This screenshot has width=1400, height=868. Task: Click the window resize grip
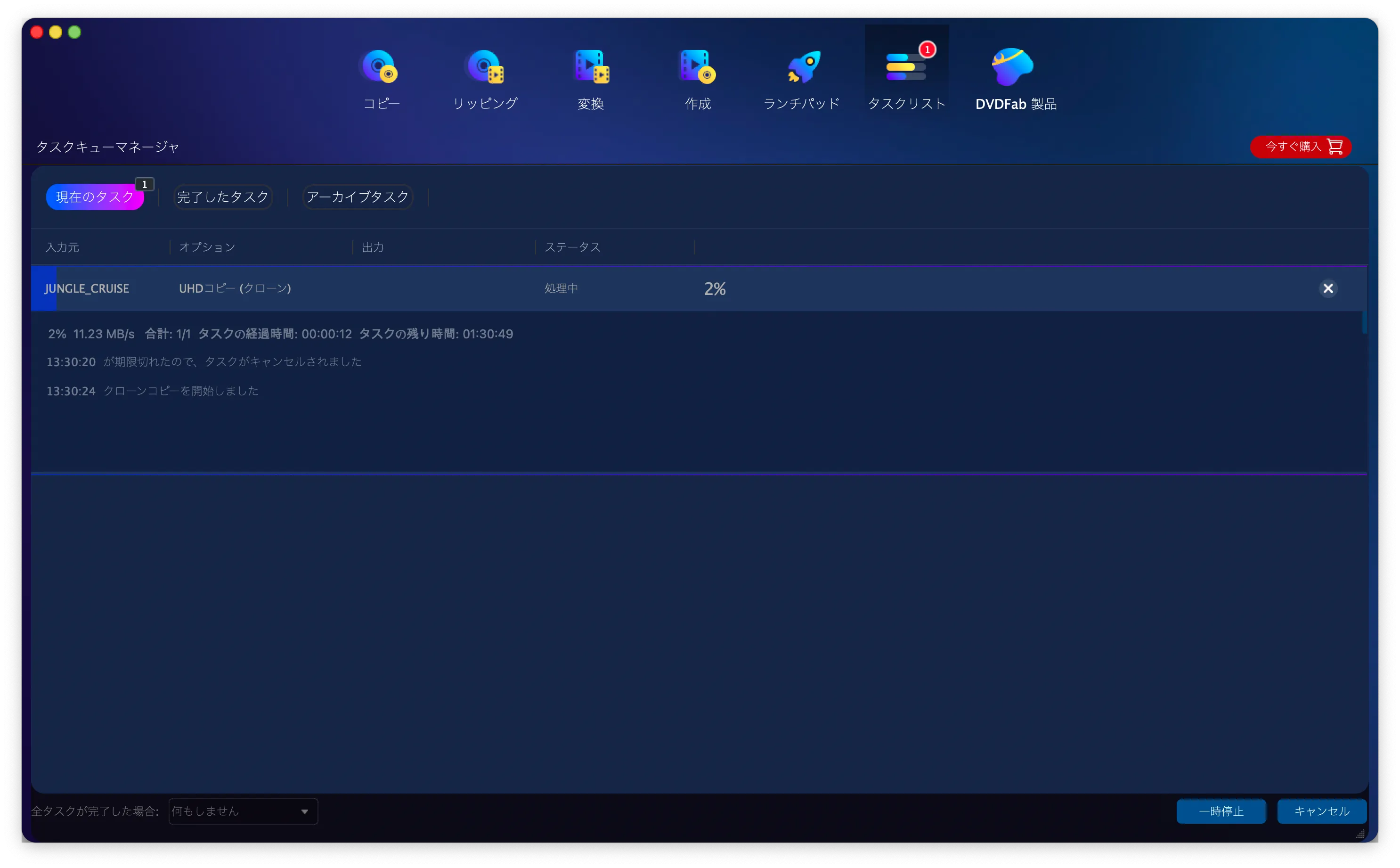1360,834
